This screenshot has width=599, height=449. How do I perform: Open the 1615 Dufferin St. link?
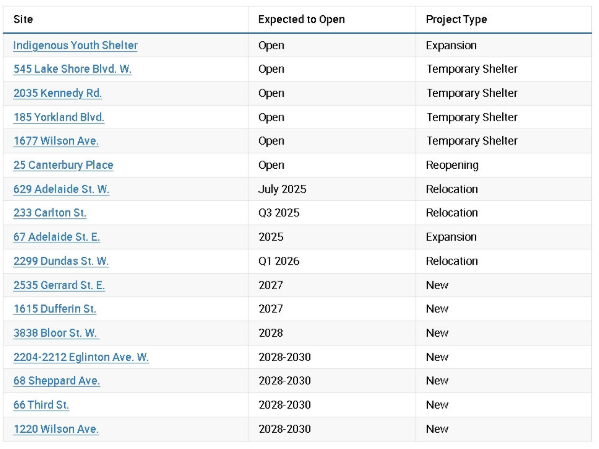pos(55,308)
